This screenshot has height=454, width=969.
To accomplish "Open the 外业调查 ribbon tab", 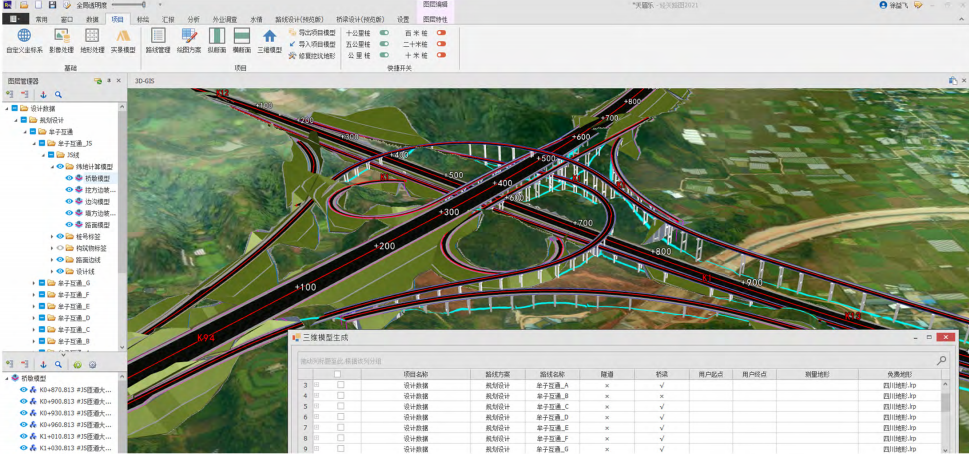I will [224, 19].
